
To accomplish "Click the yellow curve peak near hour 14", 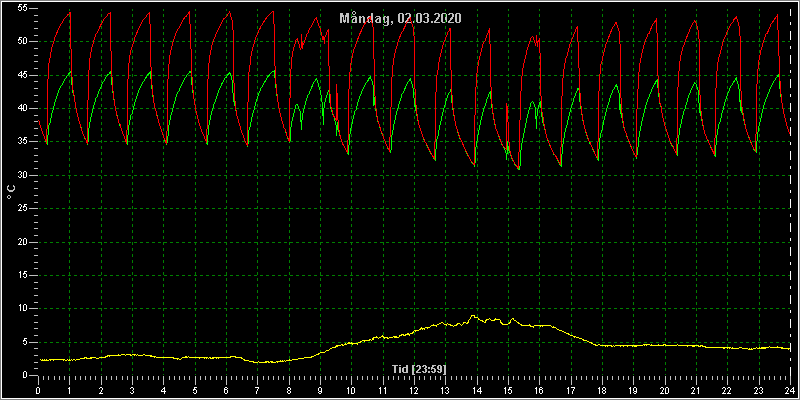I will point(473,316).
